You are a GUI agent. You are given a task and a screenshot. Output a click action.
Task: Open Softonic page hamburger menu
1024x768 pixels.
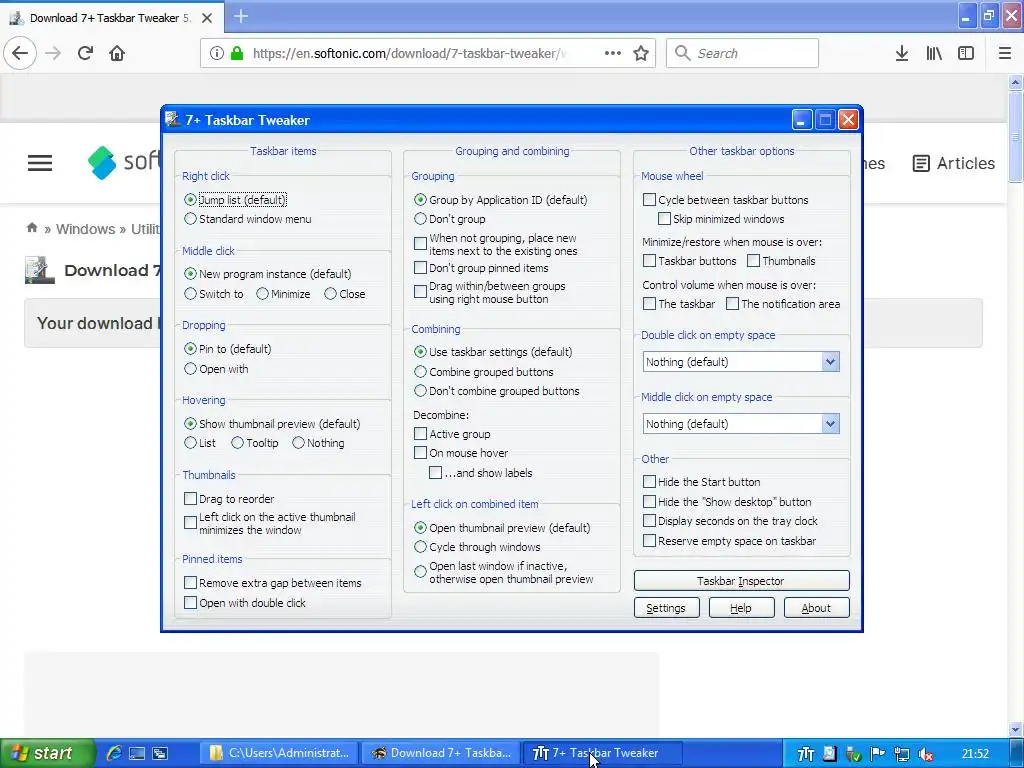pyautogui.click(x=40, y=163)
